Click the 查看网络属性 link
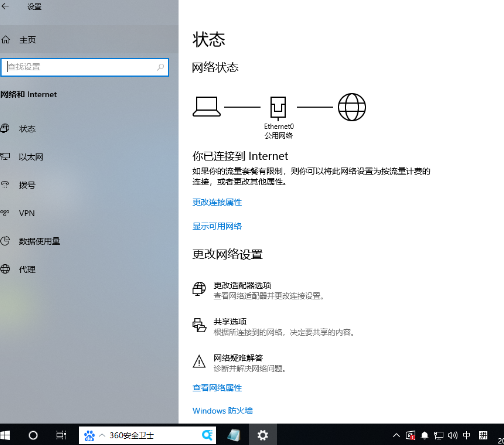The width and height of the screenshot is (504, 445). [x=217, y=388]
